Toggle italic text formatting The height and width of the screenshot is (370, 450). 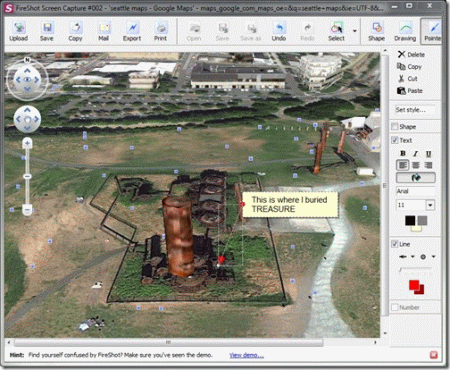(415, 153)
